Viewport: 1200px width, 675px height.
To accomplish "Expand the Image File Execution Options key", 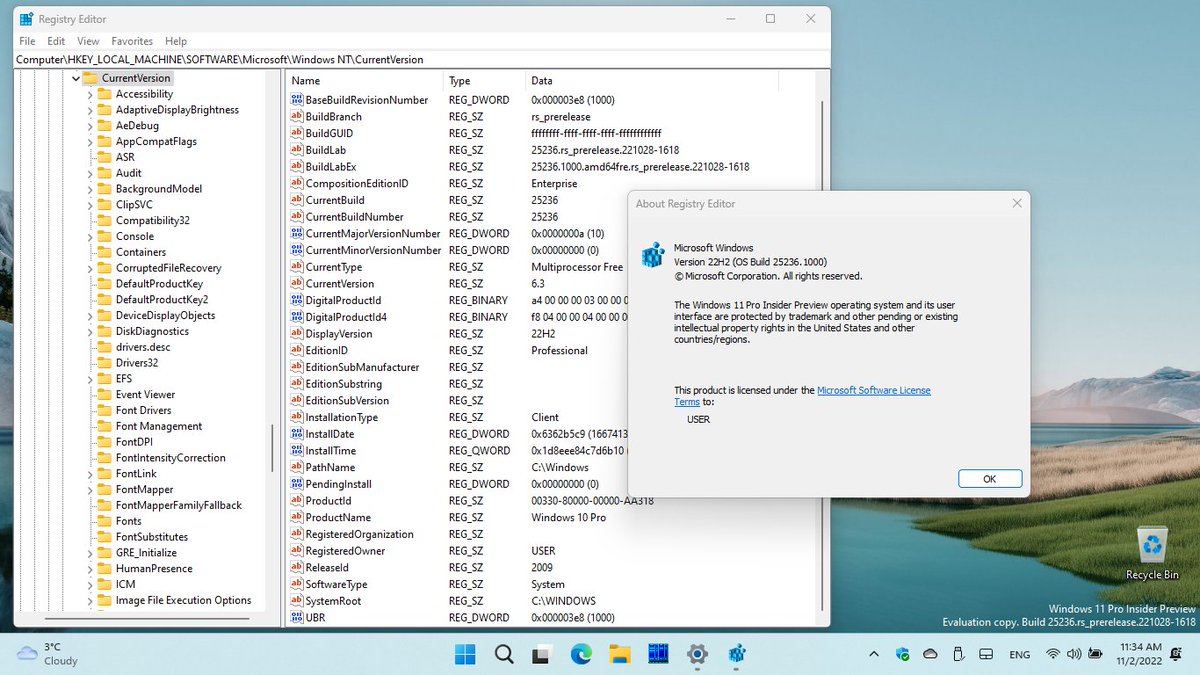I will [90, 600].
